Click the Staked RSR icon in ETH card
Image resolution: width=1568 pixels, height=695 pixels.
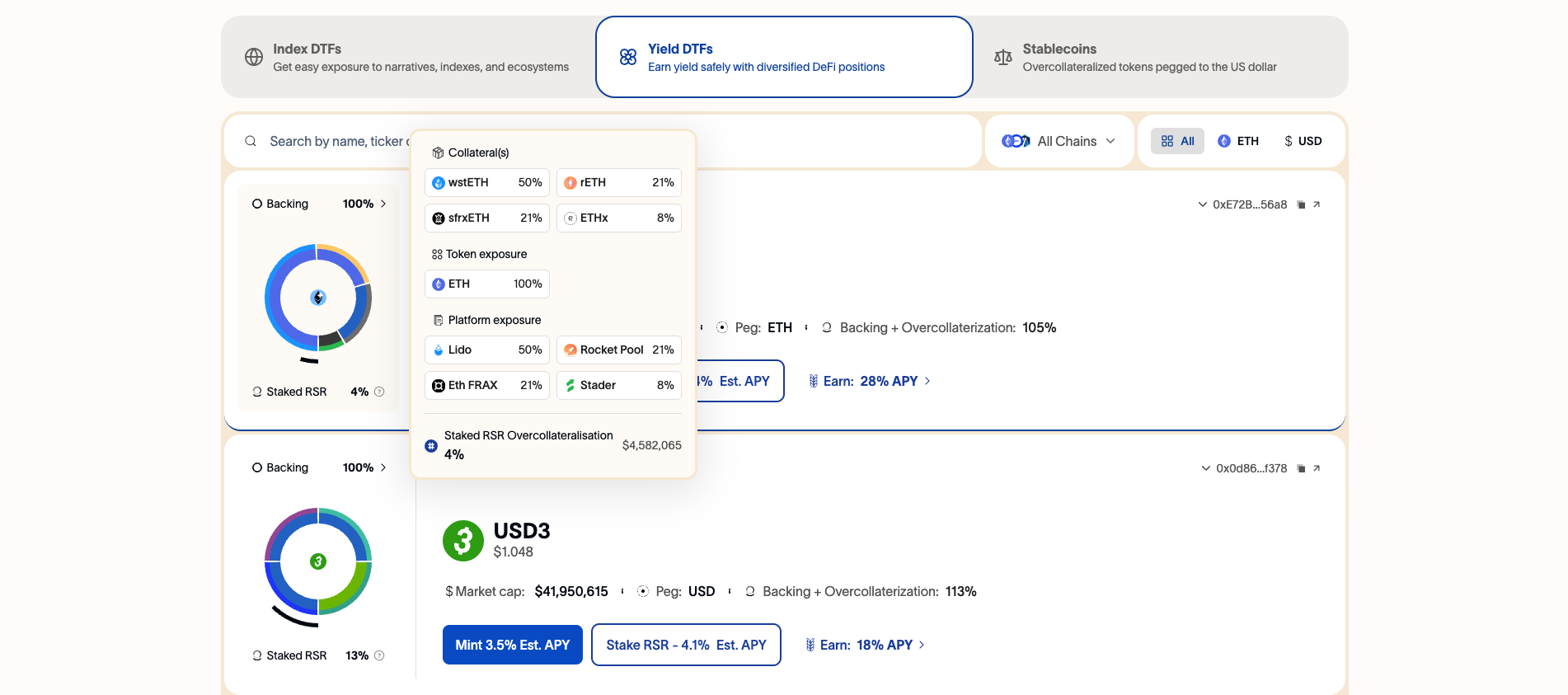(x=257, y=392)
